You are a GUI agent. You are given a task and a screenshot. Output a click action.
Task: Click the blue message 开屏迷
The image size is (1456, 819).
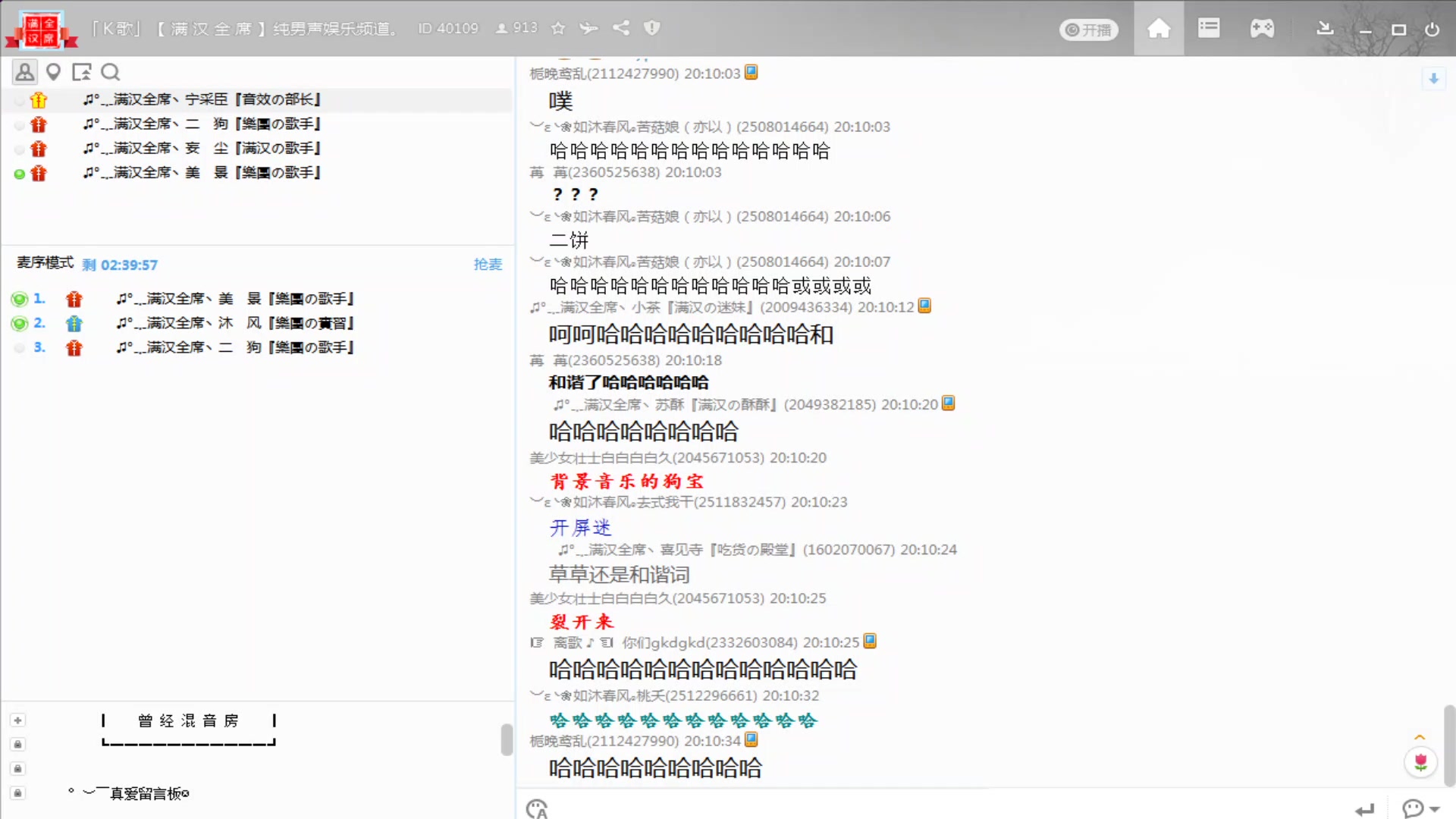point(580,527)
